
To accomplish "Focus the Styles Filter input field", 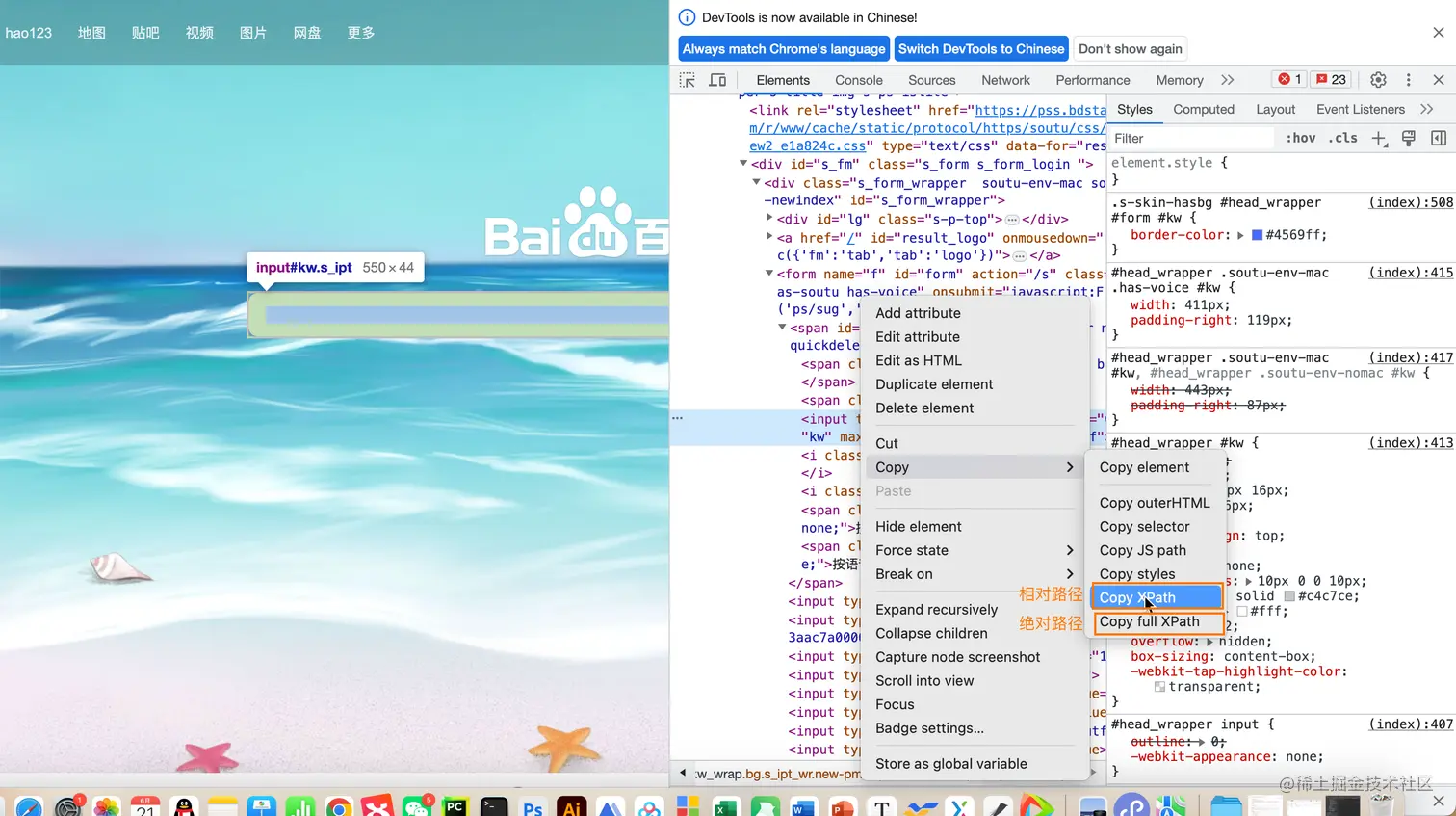I will tap(1192, 139).
